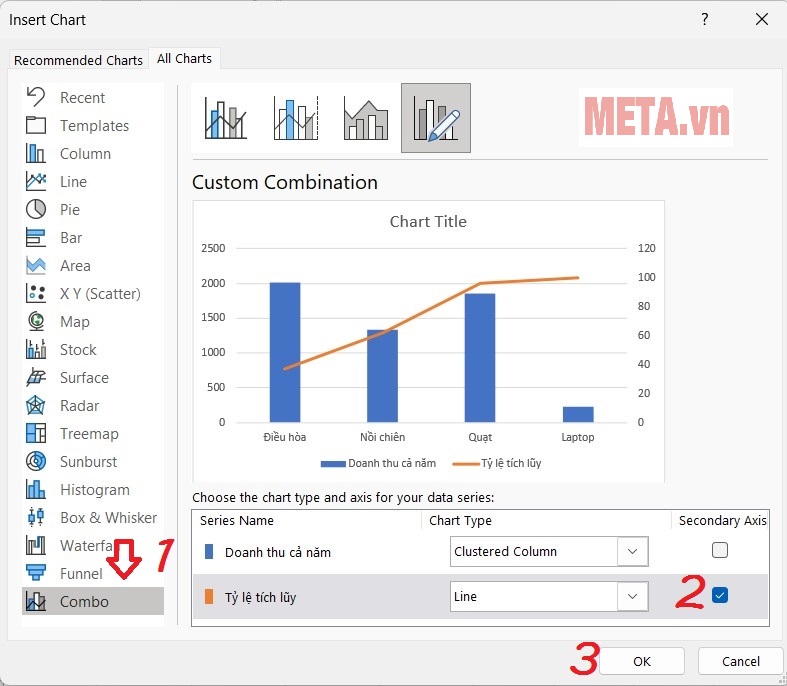The height and width of the screenshot is (686, 787).
Task: Expand Line chart type dropdown for Tỷ lệ tích lũy
Action: 632,597
